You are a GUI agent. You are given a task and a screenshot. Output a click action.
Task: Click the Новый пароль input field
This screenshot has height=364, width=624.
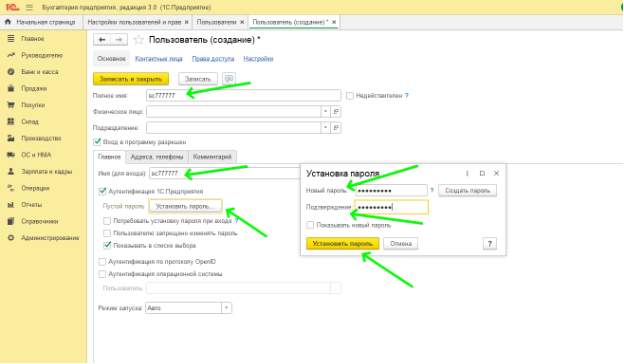(x=392, y=191)
